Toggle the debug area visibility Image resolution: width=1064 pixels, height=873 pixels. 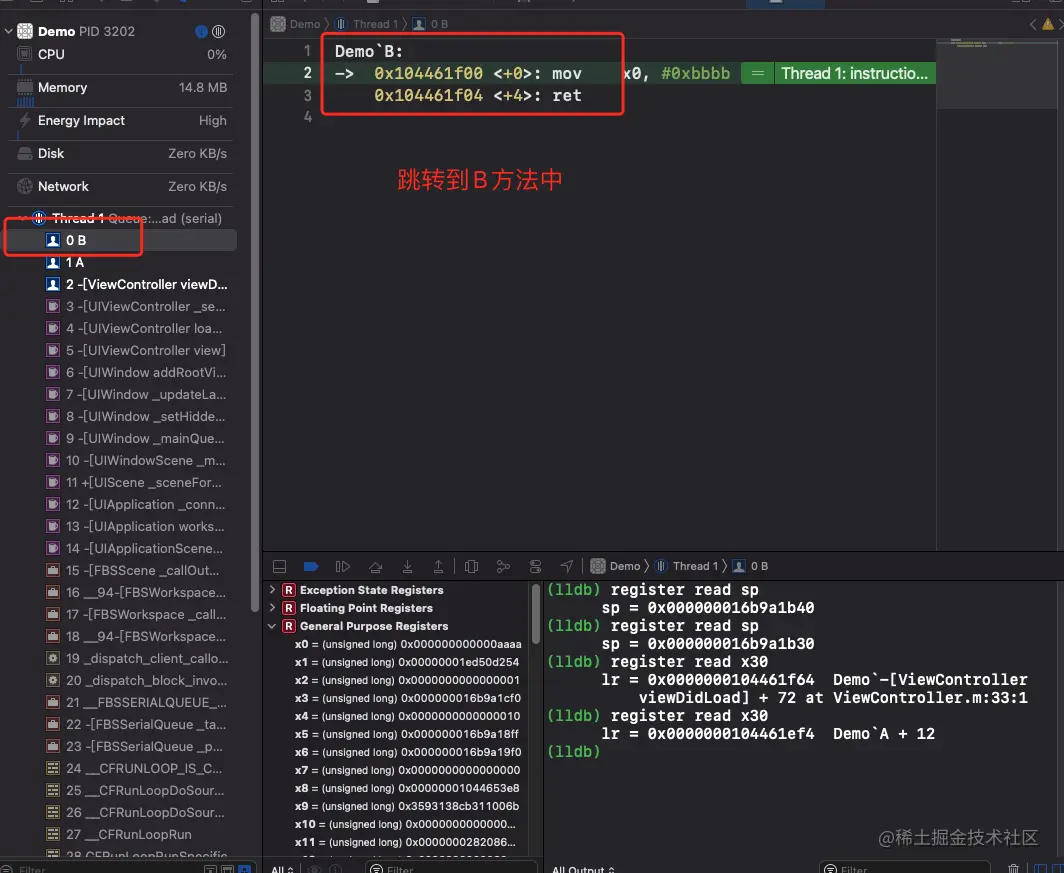pyautogui.click(x=280, y=566)
